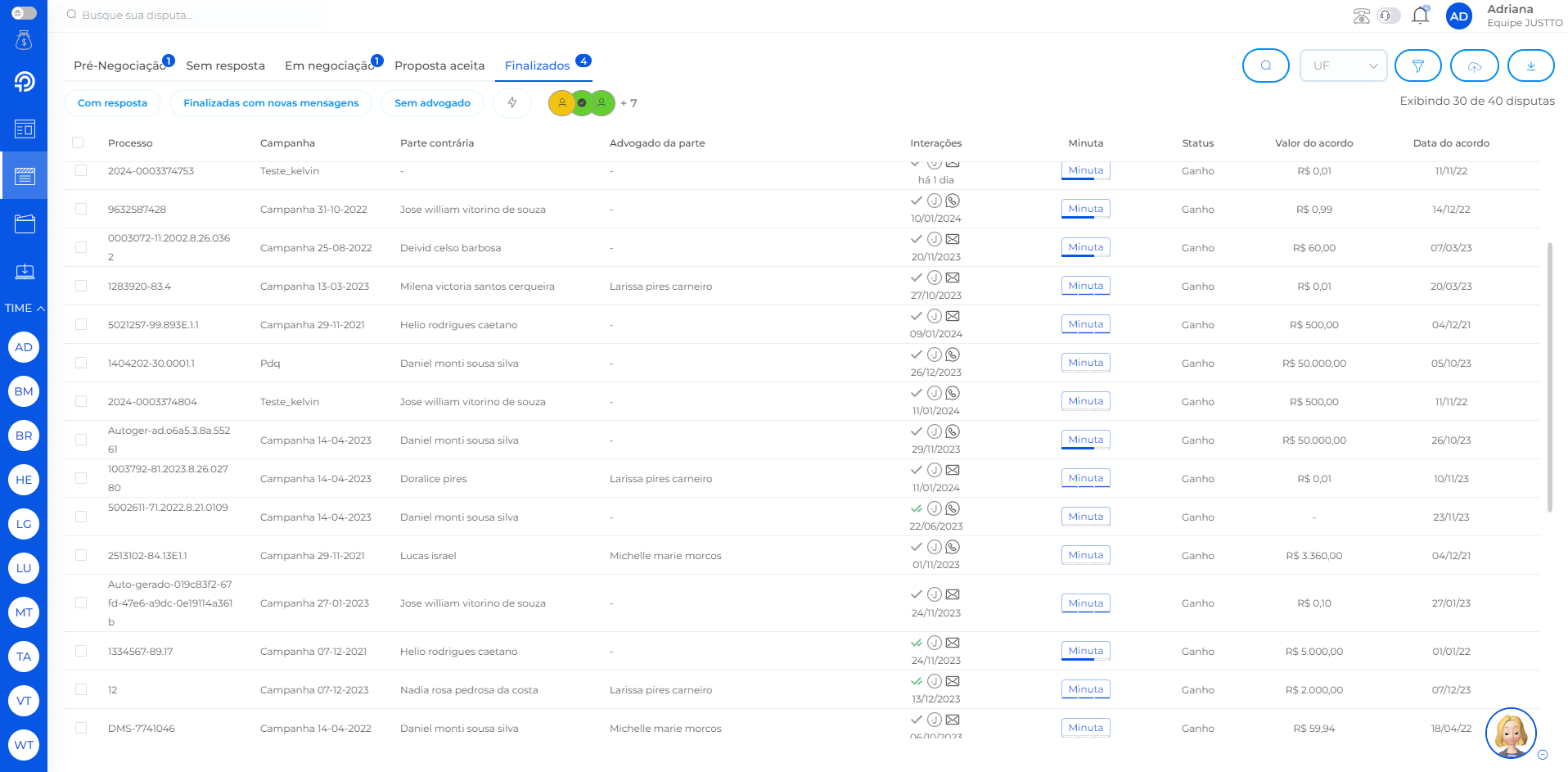The image size is (1568, 772).
Task: Check the select-all box in table header
Action: click(x=79, y=142)
